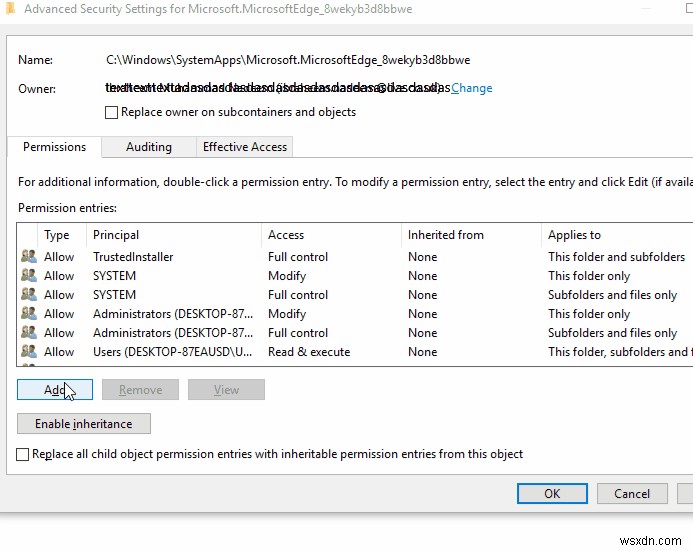The width and height of the screenshot is (693, 551).
Task: Click This folder and subfolders cell
Action: (617, 257)
